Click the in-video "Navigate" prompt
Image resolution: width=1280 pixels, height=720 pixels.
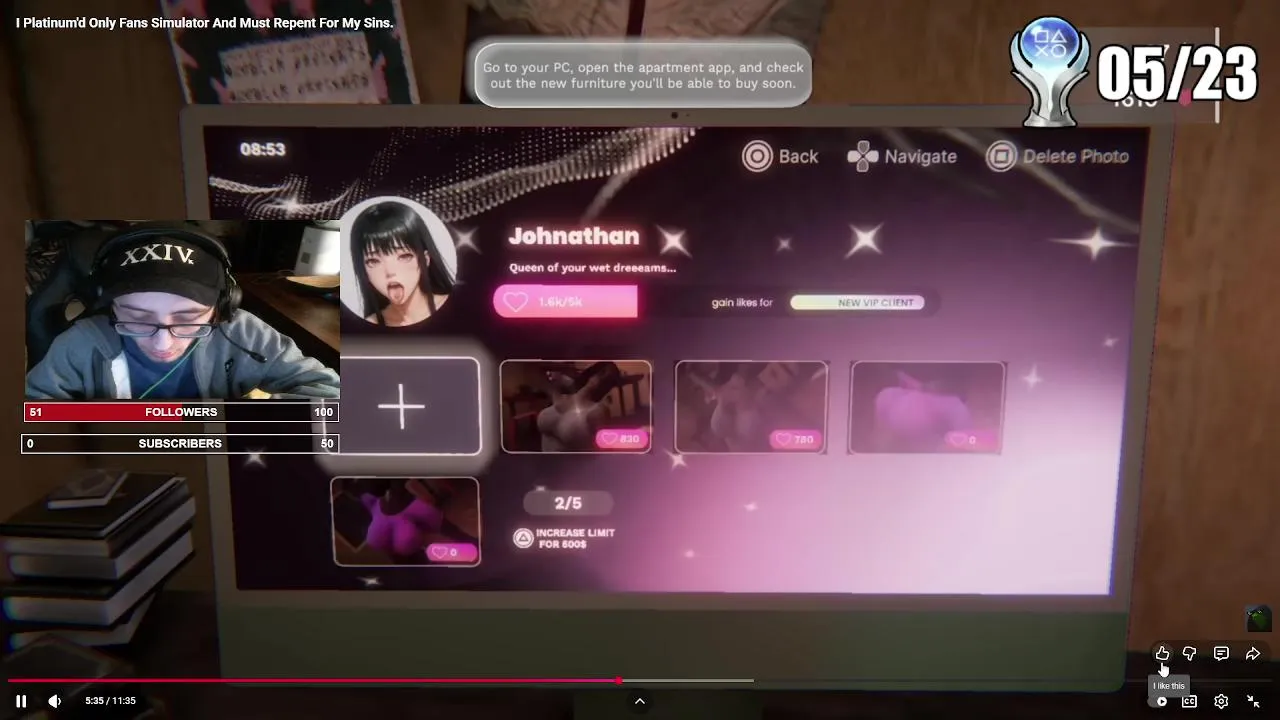click(x=902, y=156)
